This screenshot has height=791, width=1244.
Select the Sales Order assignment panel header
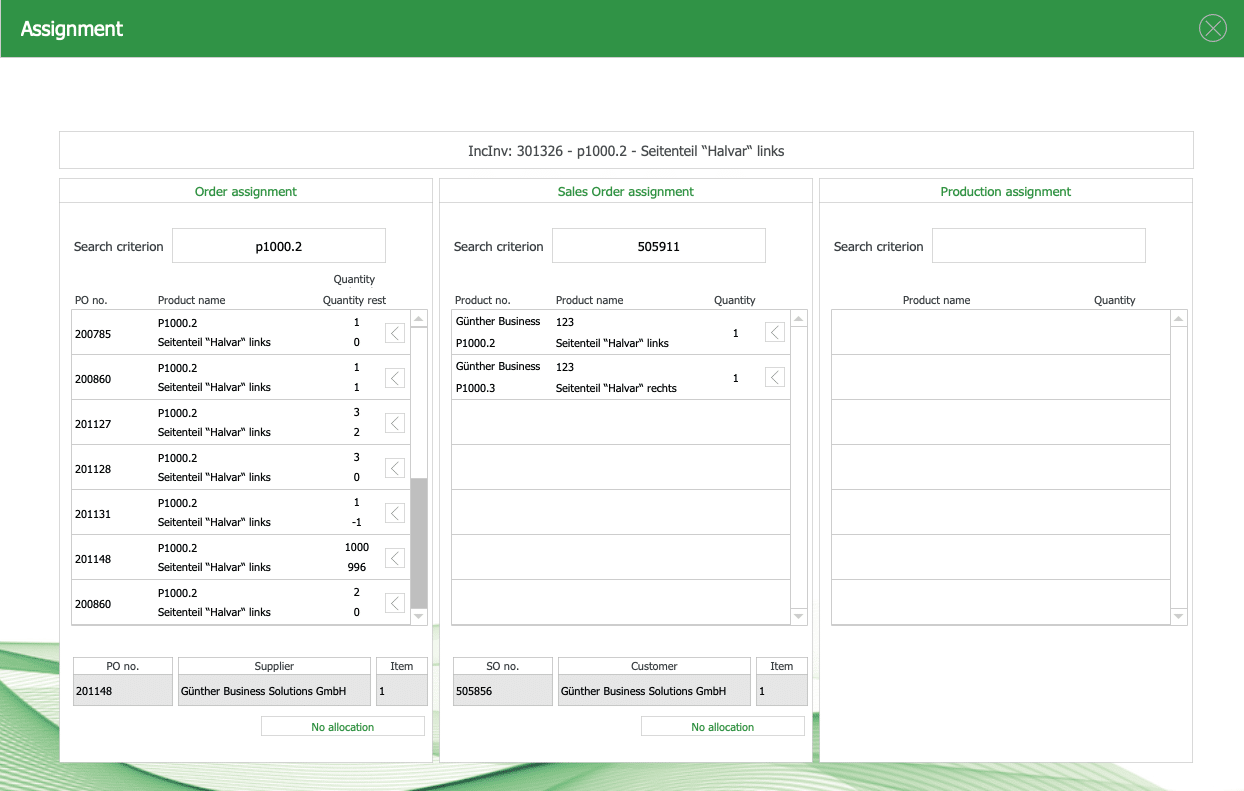click(x=625, y=192)
